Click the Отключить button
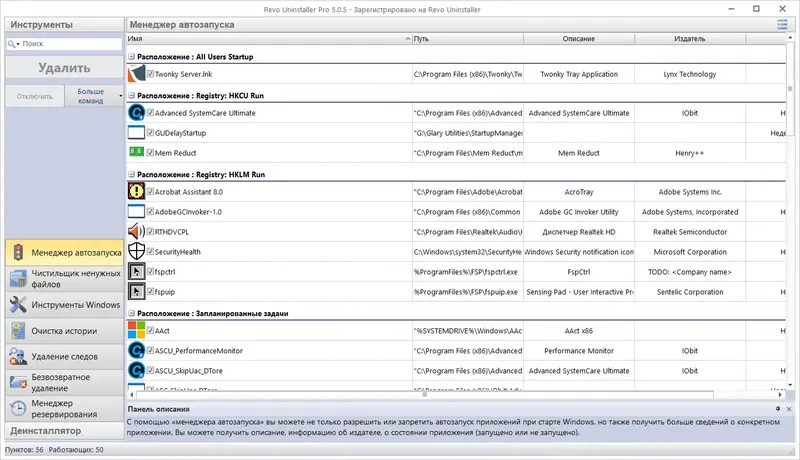800x460 pixels. coord(35,96)
